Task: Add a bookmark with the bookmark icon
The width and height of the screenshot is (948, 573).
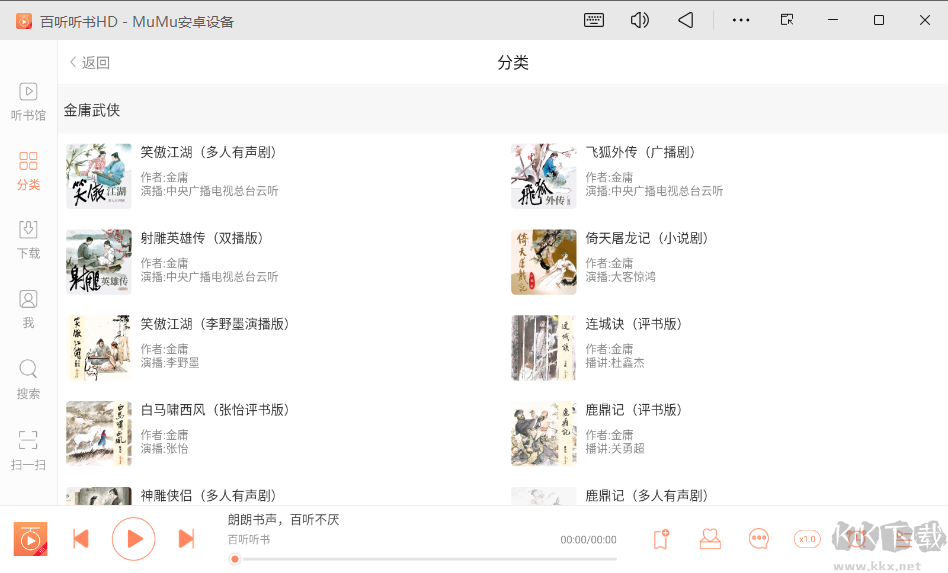Action: [660, 539]
